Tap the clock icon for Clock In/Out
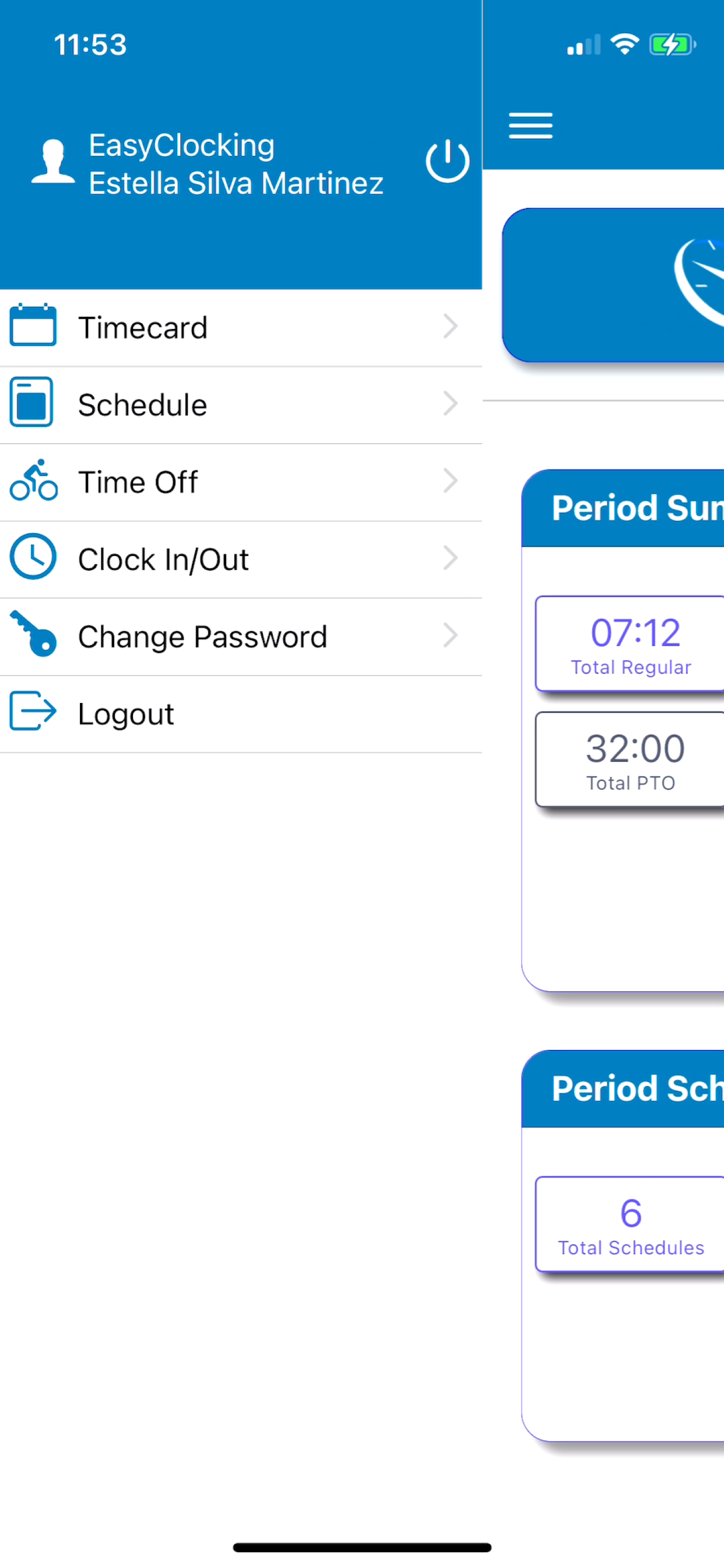This screenshot has width=724, height=1568. pyautogui.click(x=33, y=556)
